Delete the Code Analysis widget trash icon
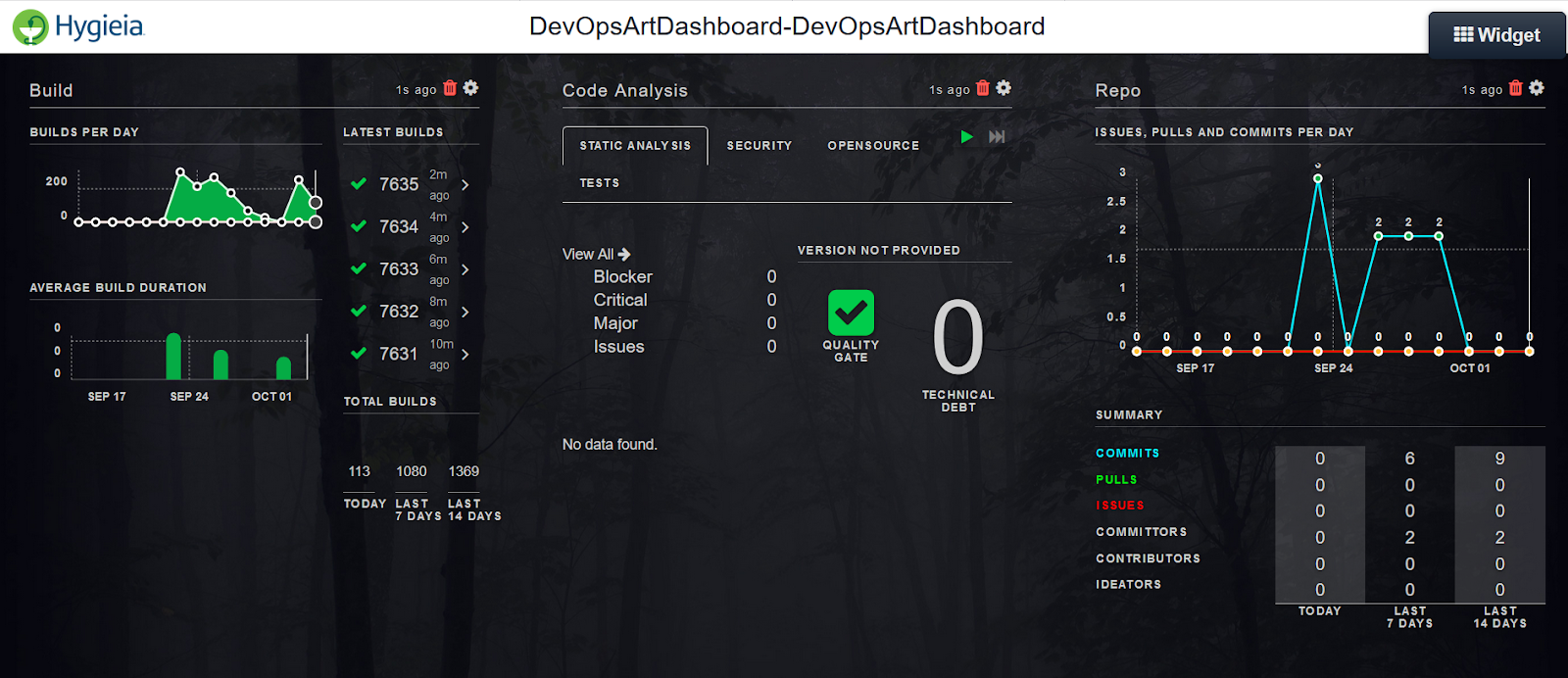This screenshot has width=1568, height=678. tap(983, 88)
